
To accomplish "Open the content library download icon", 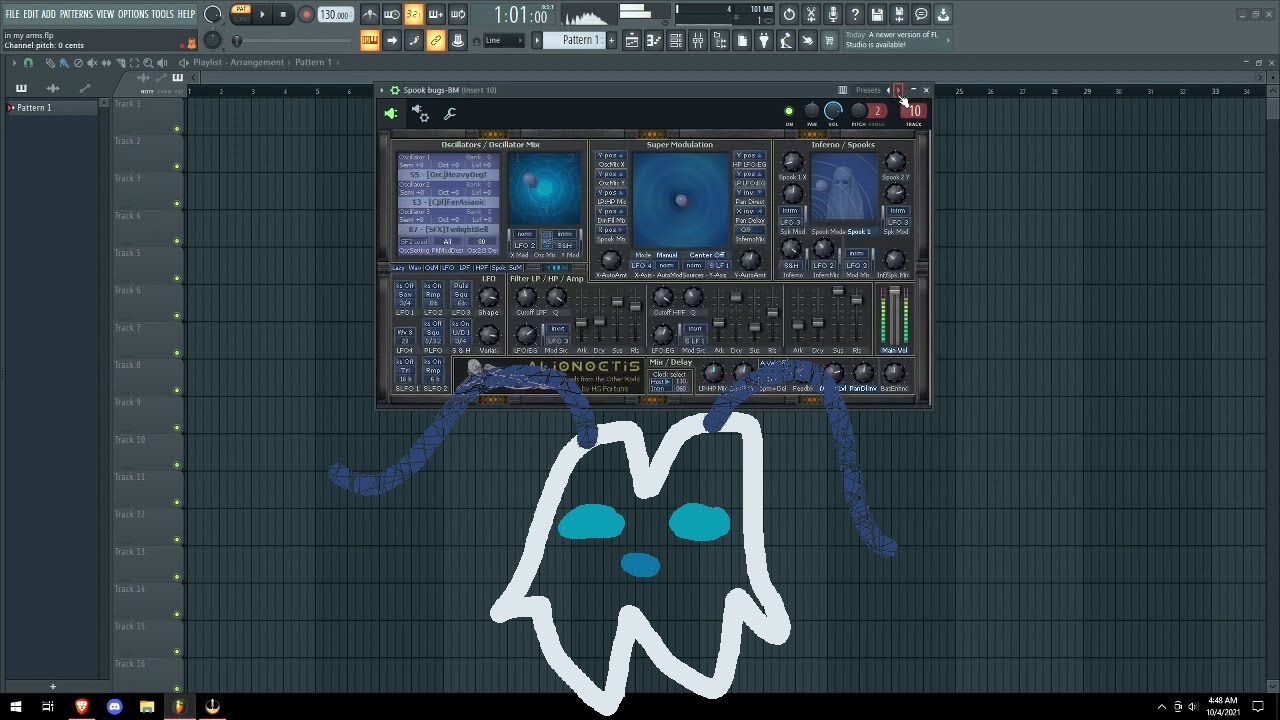I will point(943,15).
